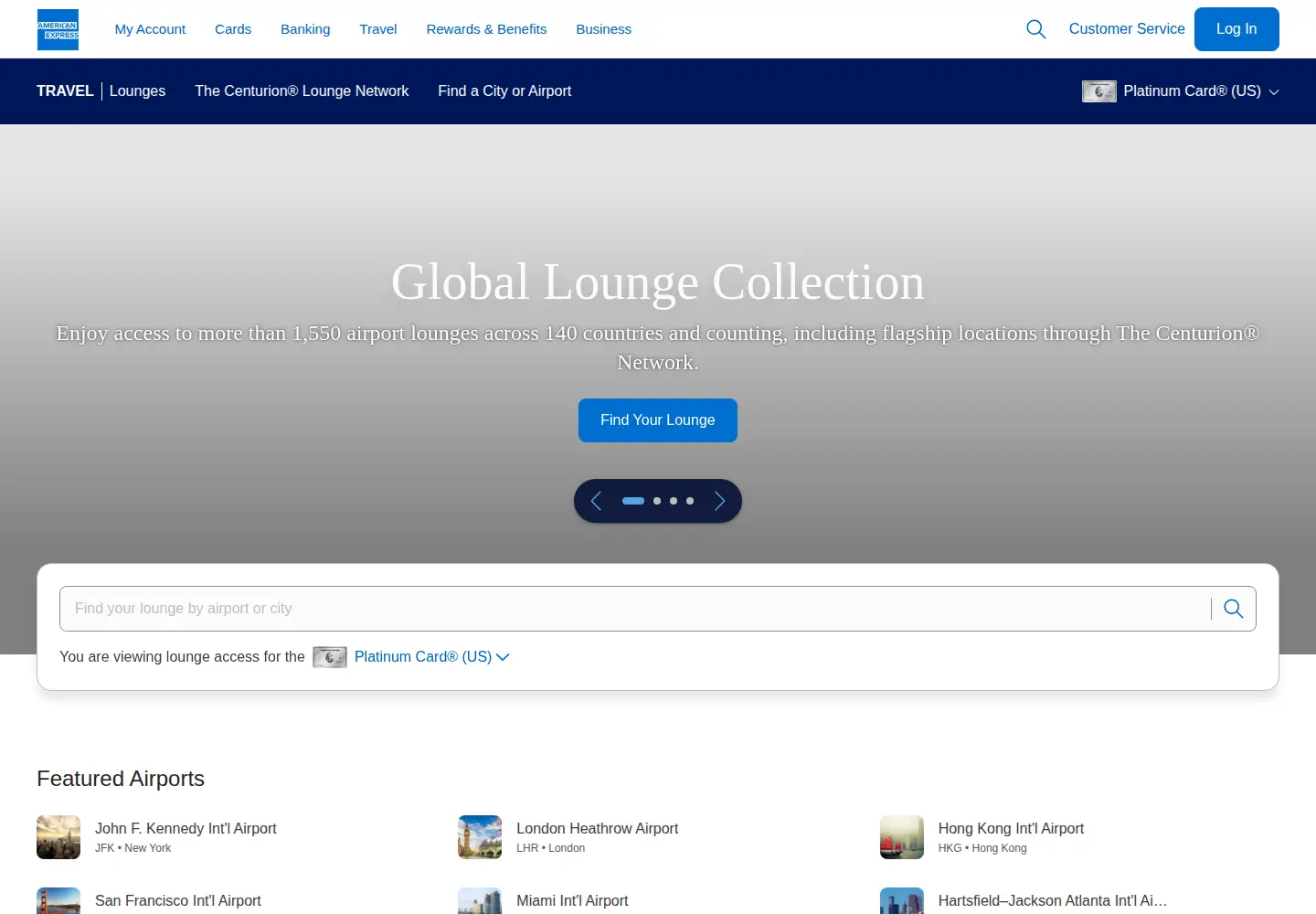
Task: Open John F. Kennedy Int'l Airport
Action: (x=186, y=829)
